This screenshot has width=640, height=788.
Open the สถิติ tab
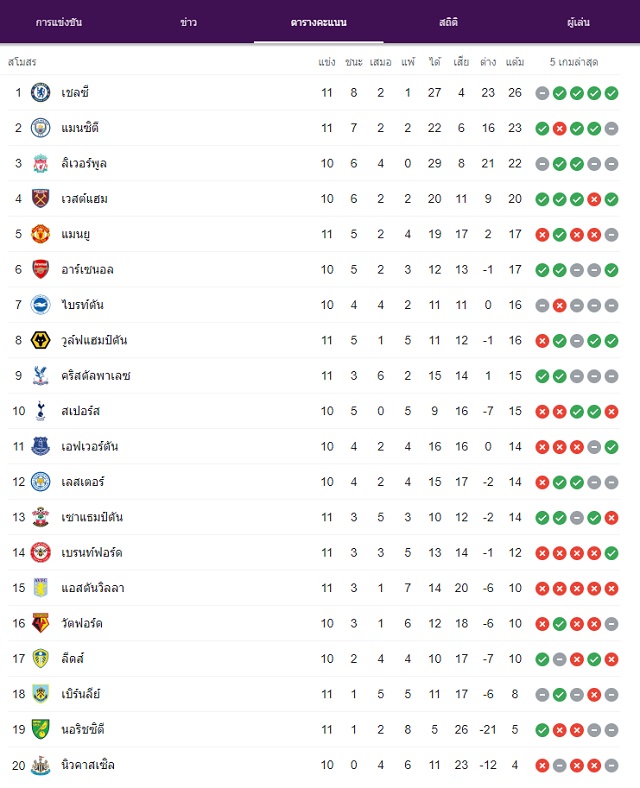tap(448, 22)
